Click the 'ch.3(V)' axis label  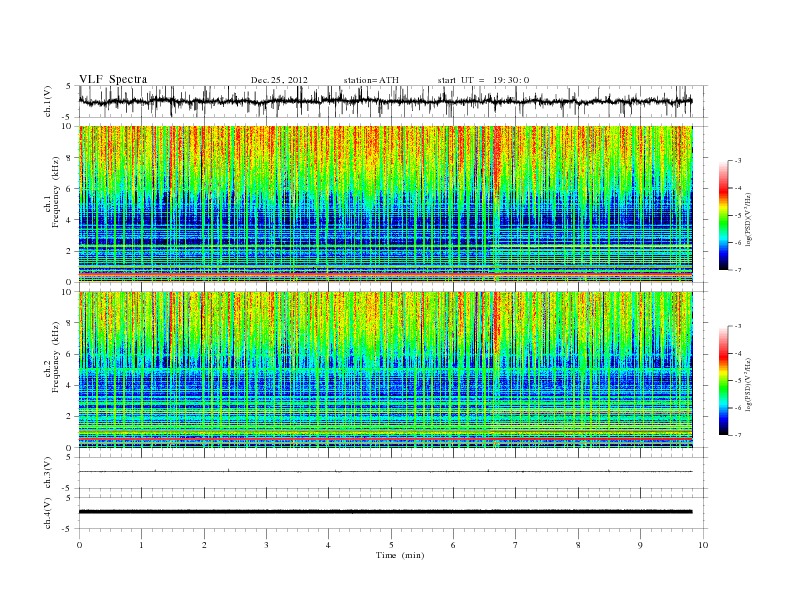[x=48, y=473]
